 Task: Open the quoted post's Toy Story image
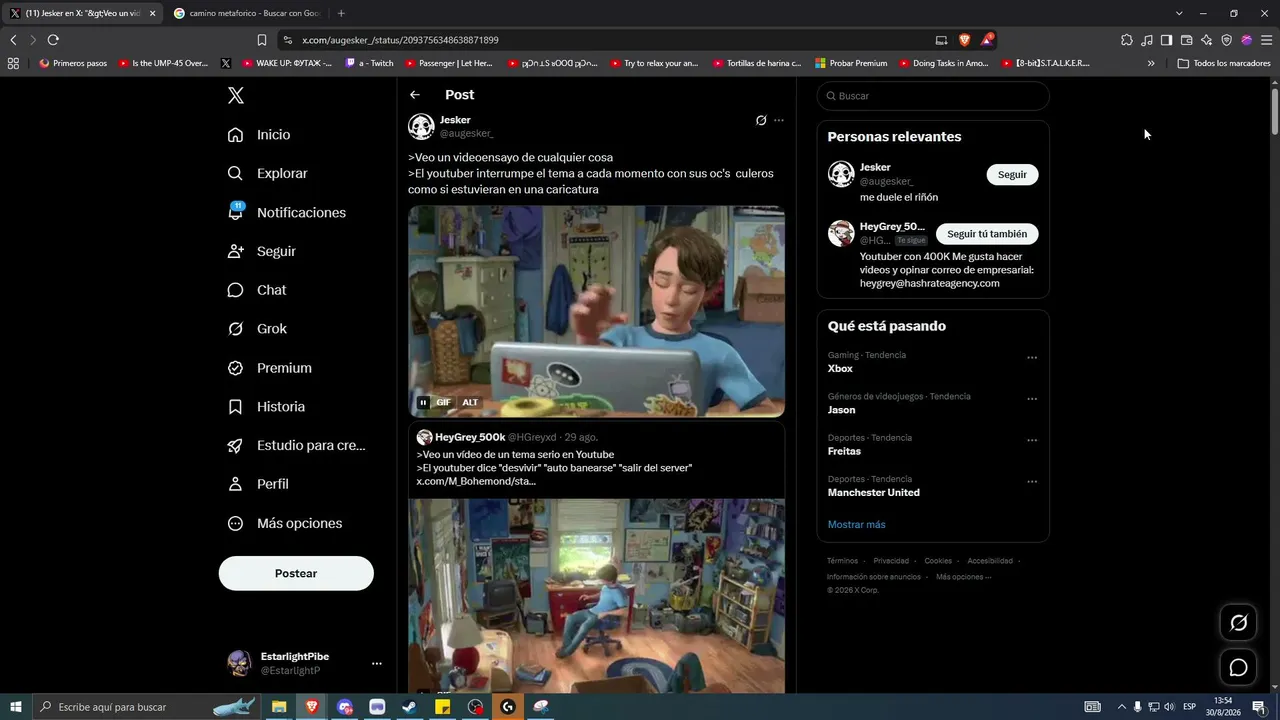(x=596, y=595)
